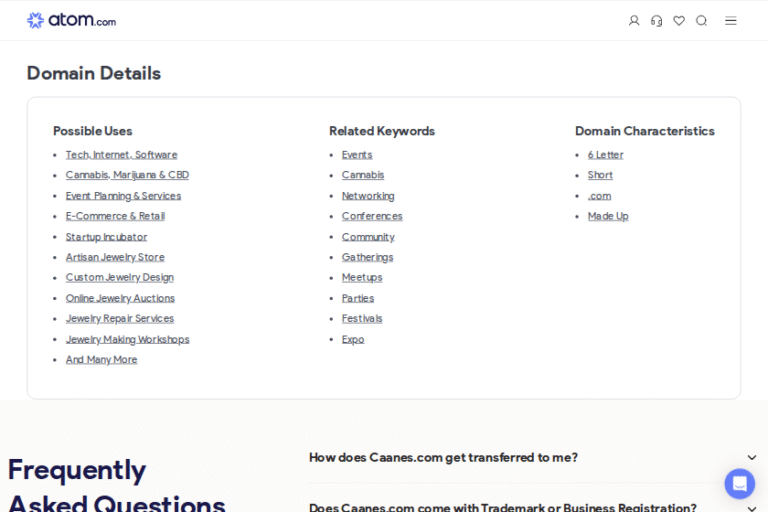Click the Startup Incubator link
The image size is (768, 512).
[106, 237]
